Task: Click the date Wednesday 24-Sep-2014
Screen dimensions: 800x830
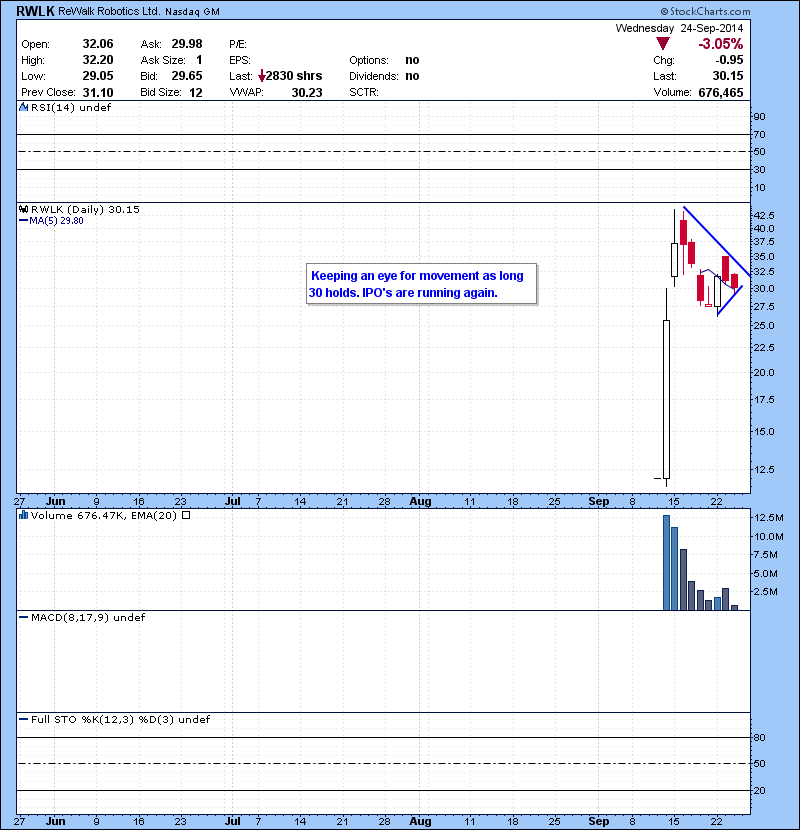Action: pyautogui.click(x=679, y=28)
